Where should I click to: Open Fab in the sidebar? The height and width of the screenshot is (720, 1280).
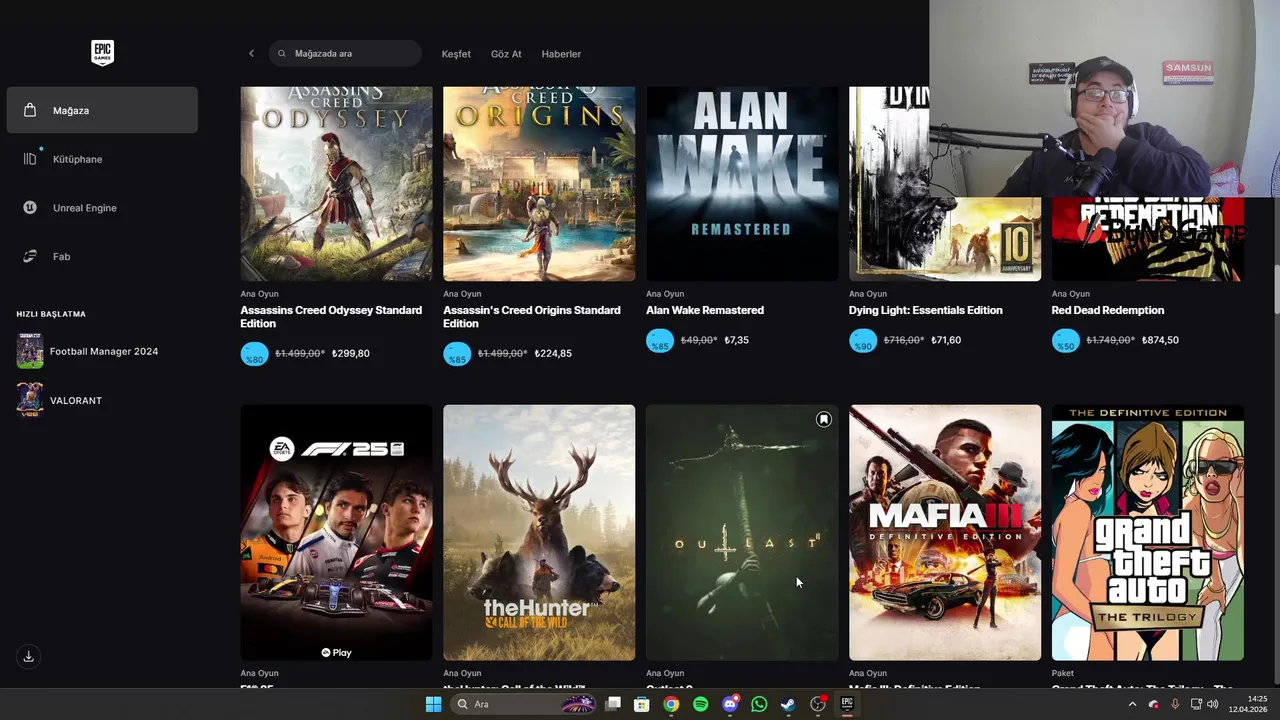[x=102, y=256]
